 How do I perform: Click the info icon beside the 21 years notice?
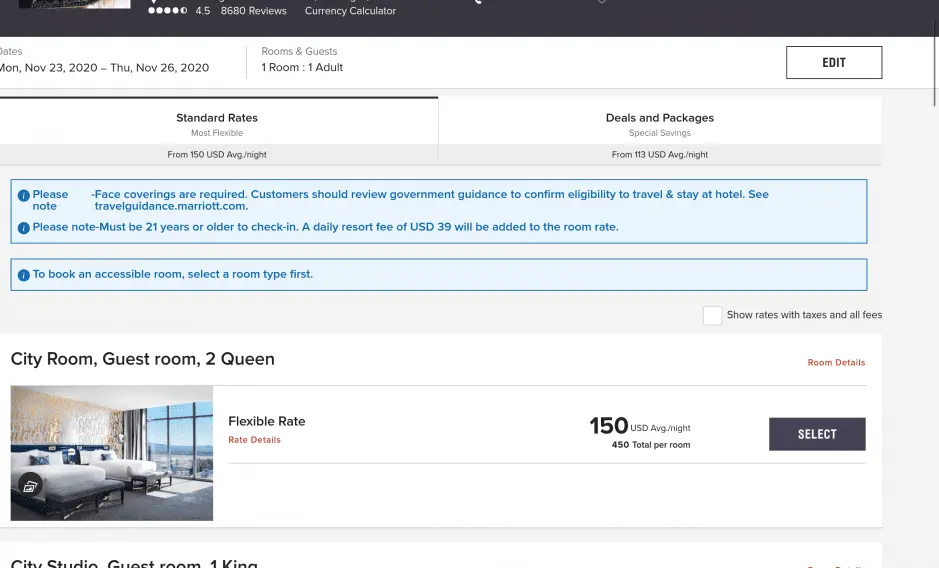point(23,228)
